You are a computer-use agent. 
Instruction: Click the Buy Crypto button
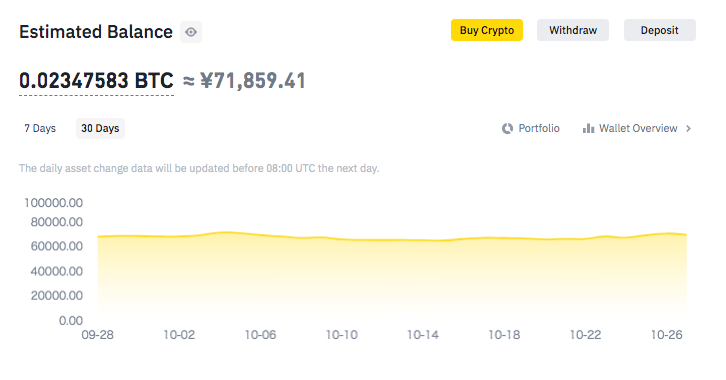[x=487, y=30]
